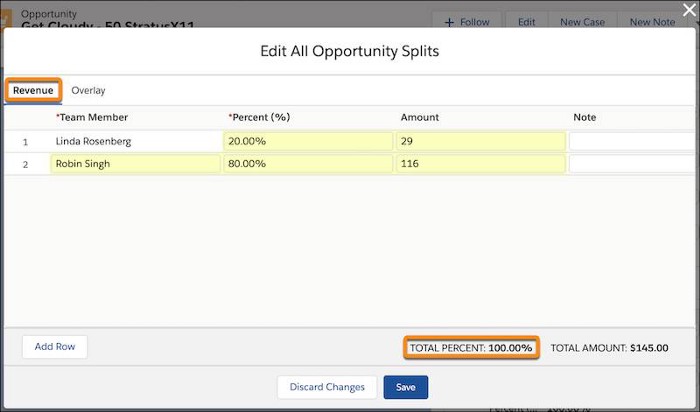Click Linda Rosenberg team member field
Viewport: 700px width, 412px height.
click(x=135, y=141)
